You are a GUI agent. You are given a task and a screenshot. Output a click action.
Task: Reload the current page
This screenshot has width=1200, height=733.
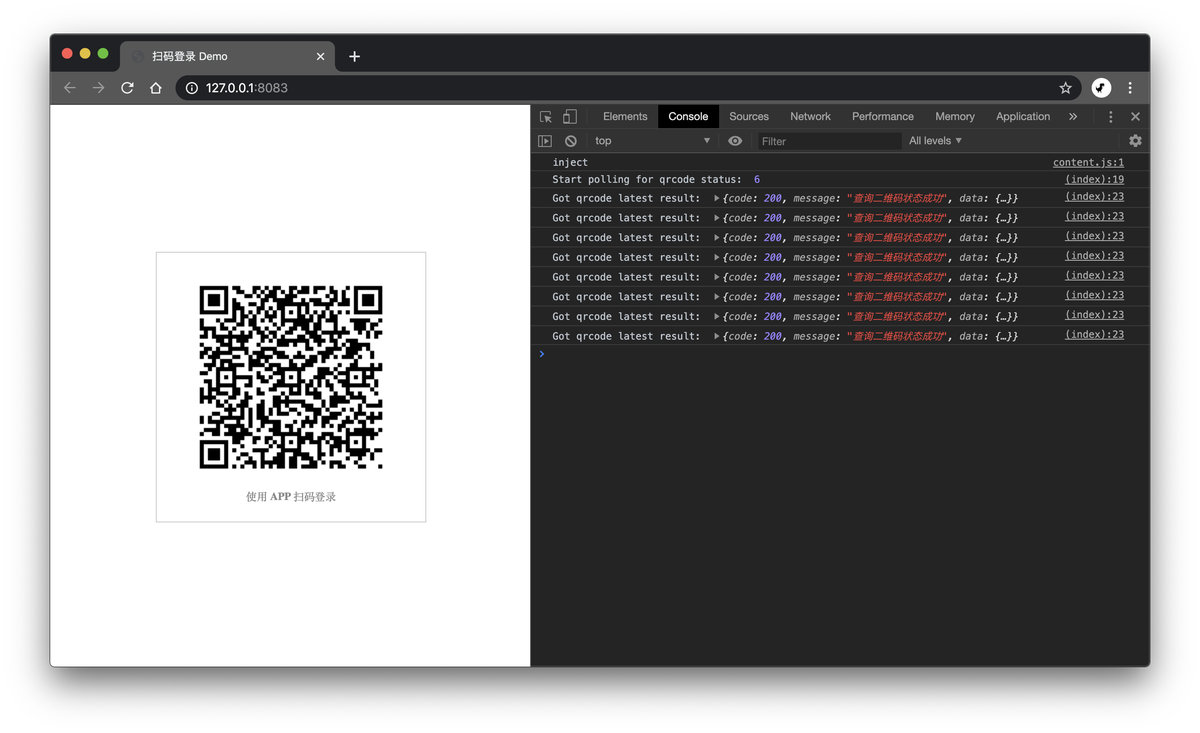pos(127,88)
